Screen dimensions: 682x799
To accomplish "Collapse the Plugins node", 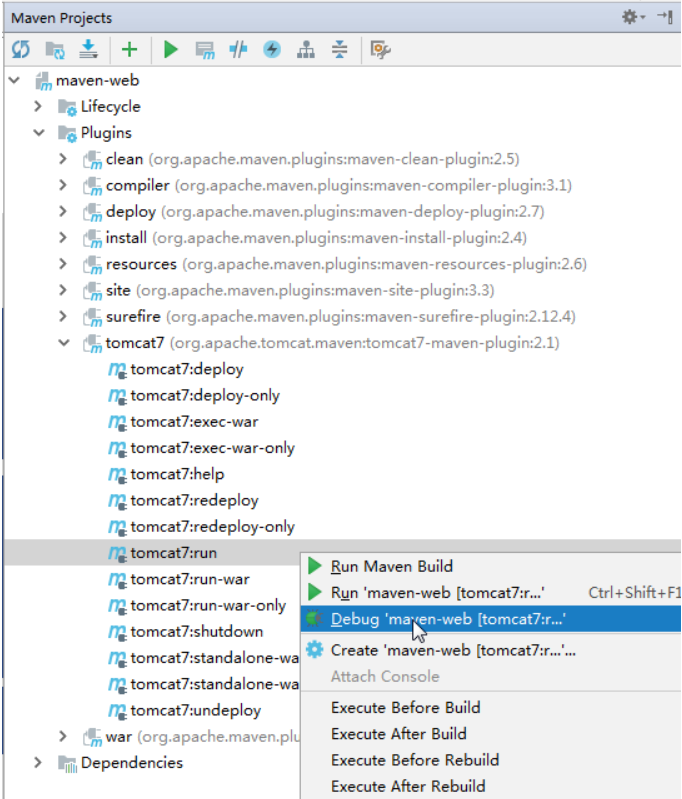I will click(39, 132).
